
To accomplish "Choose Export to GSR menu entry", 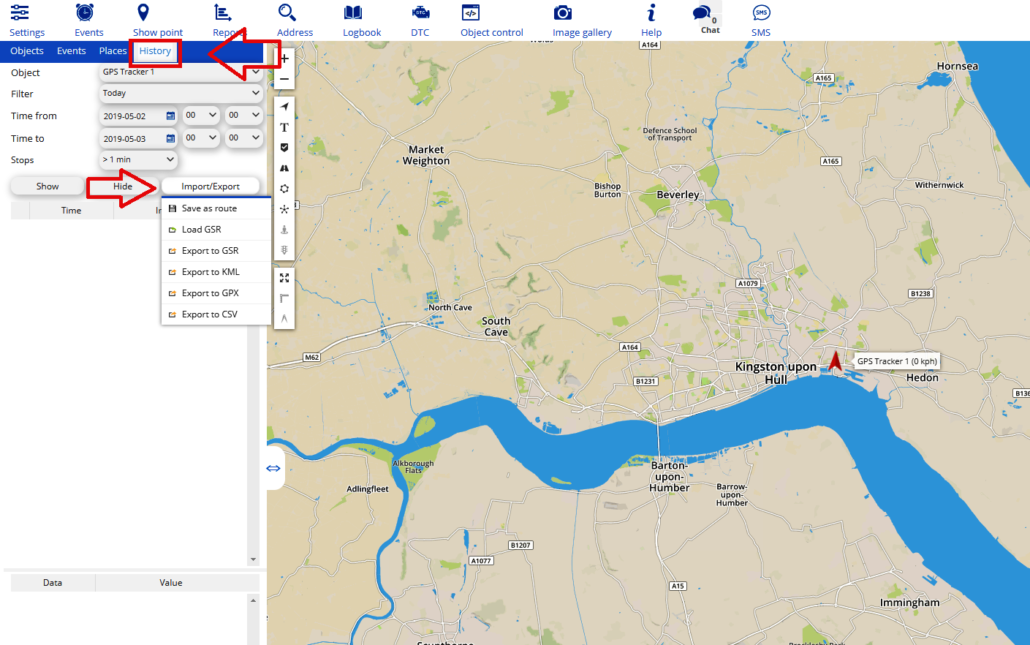I will coord(216,250).
